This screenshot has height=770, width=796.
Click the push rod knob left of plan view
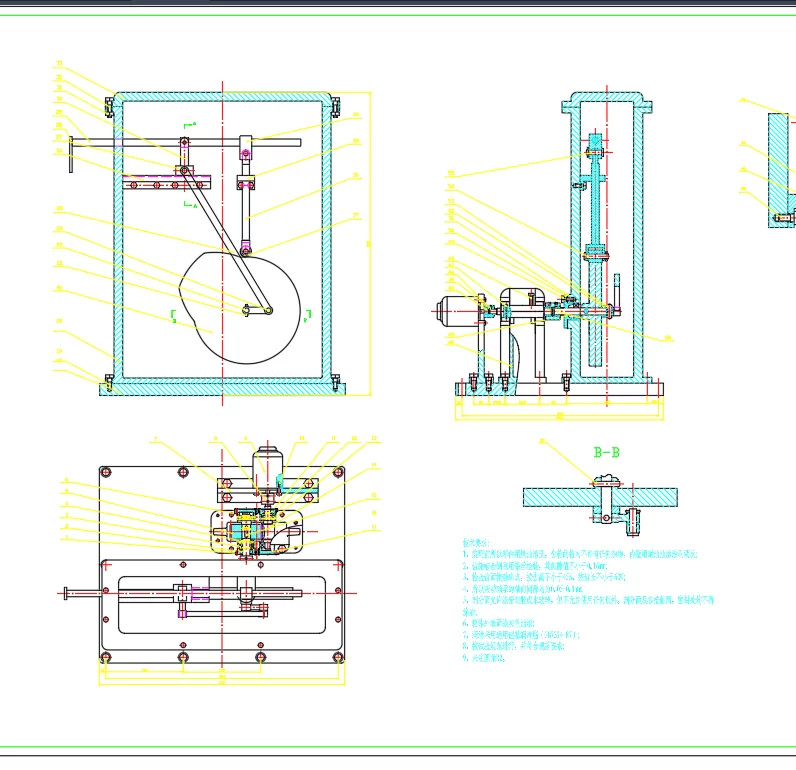coord(66,593)
